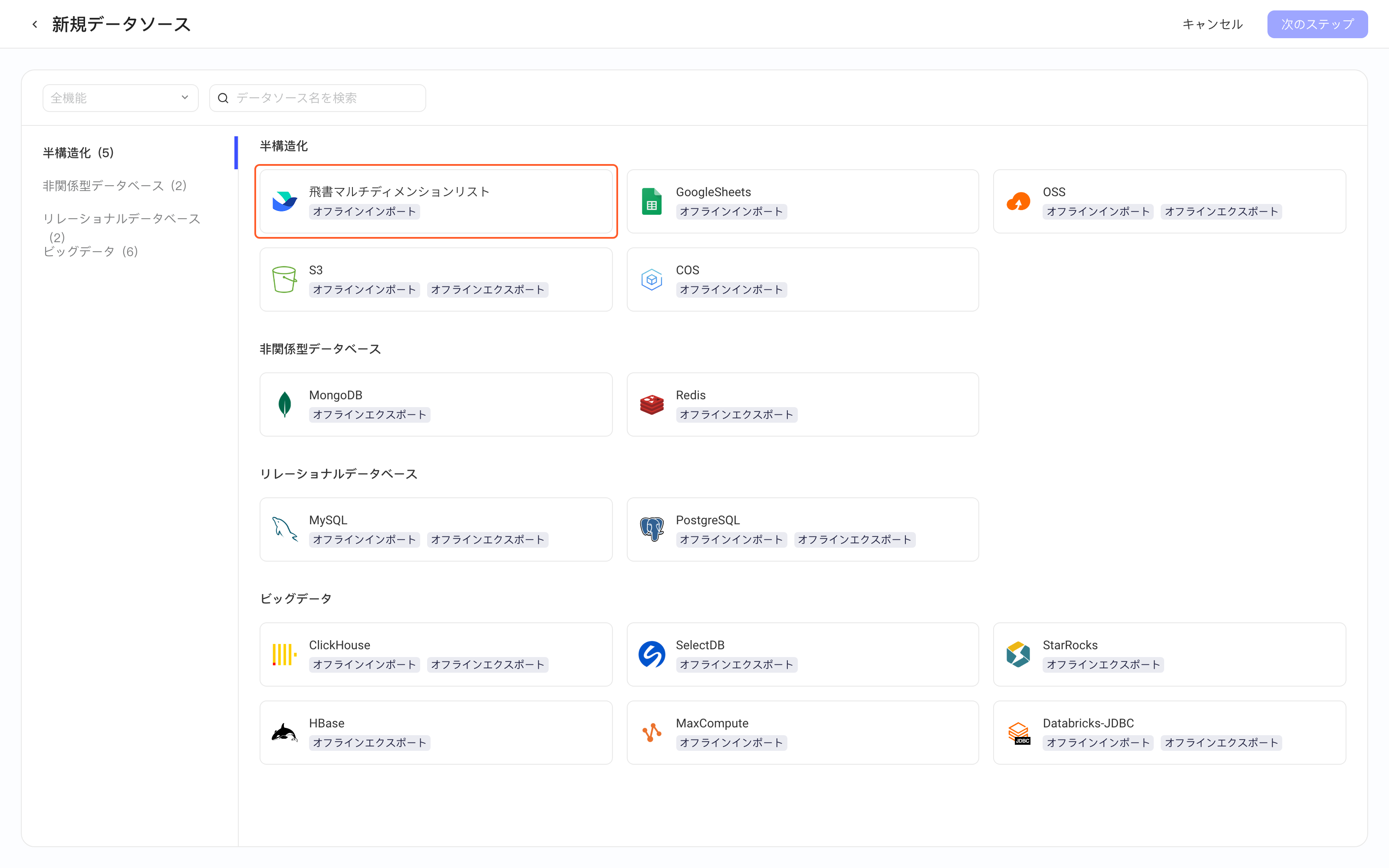
Task: Click the 次のステップ button
Action: (1317, 24)
